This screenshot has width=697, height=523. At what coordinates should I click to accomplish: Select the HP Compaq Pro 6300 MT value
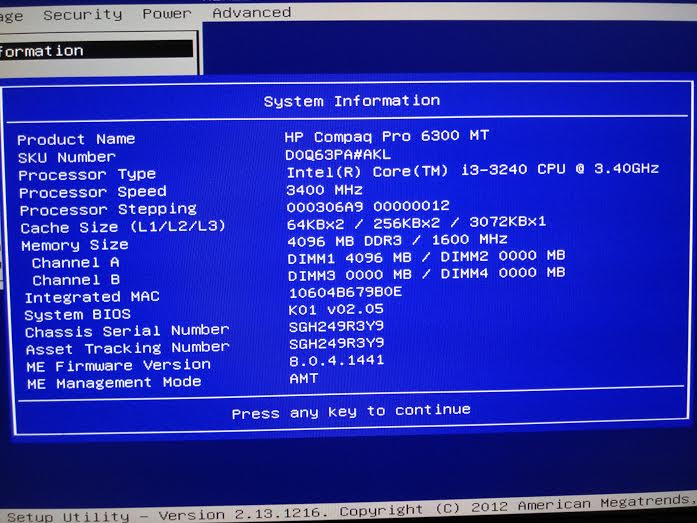click(x=387, y=135)
